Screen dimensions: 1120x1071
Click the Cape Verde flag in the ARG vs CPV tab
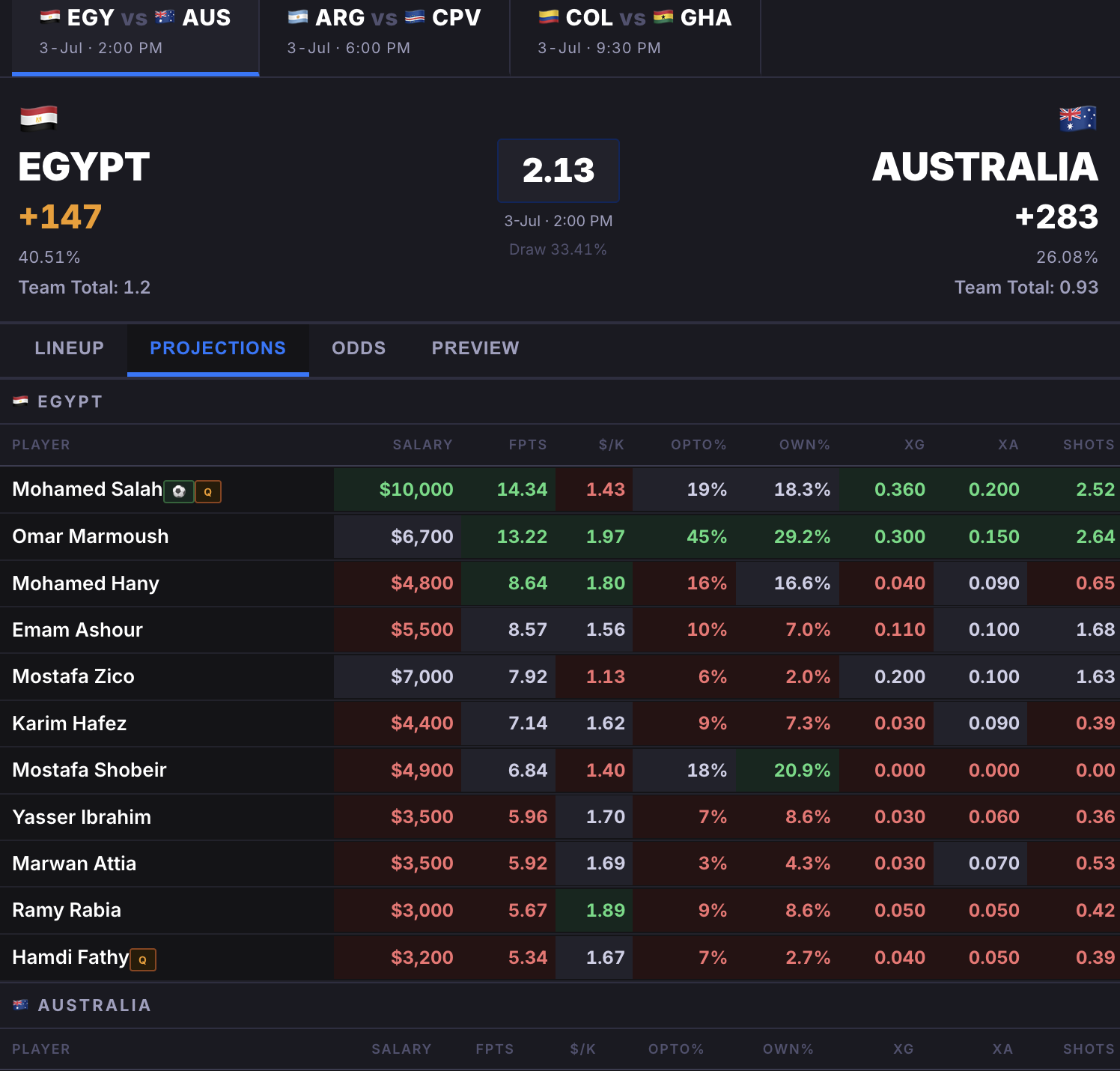coord(415,16)
